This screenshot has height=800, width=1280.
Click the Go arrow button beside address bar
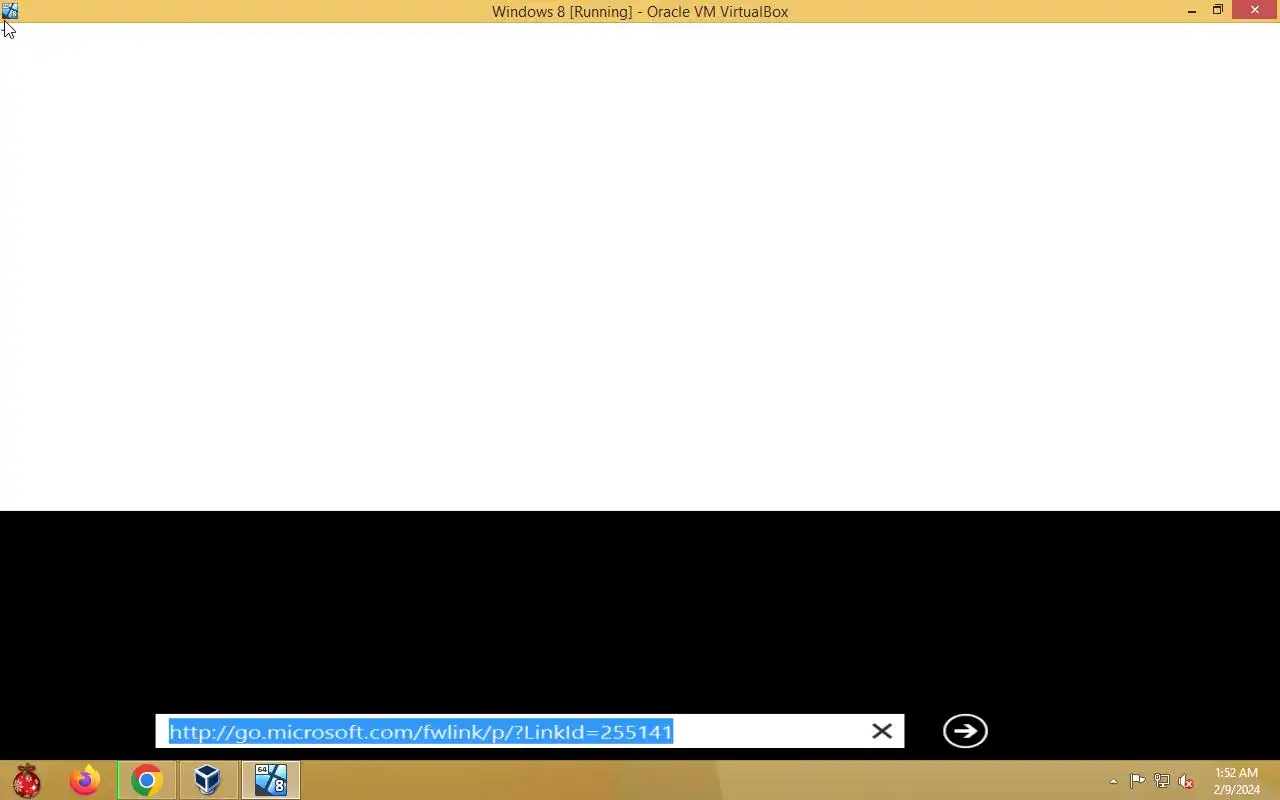[x=965, y=731]
